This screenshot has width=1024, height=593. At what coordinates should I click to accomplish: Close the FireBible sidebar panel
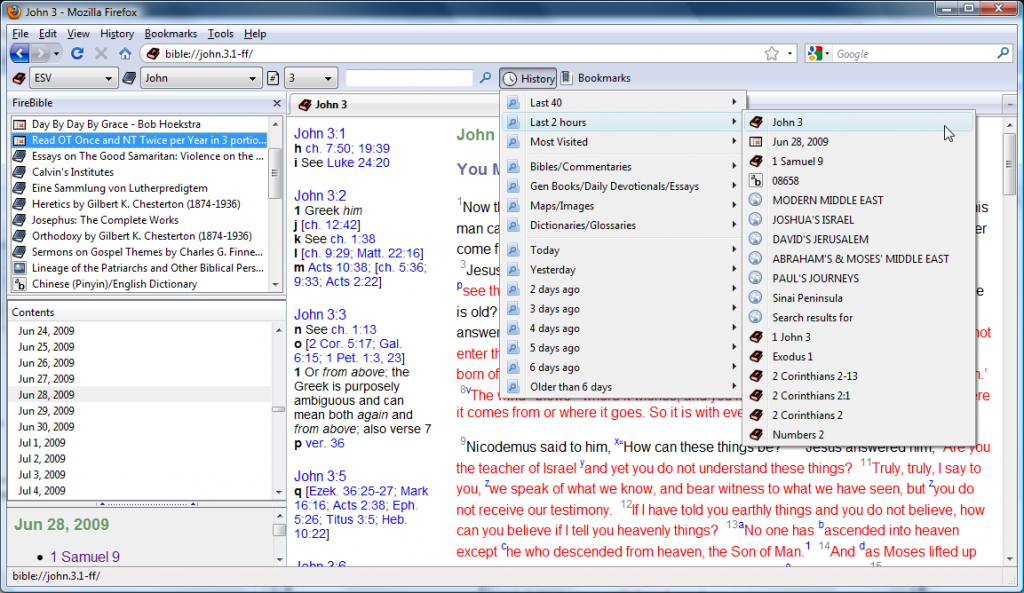coord(277,103)
